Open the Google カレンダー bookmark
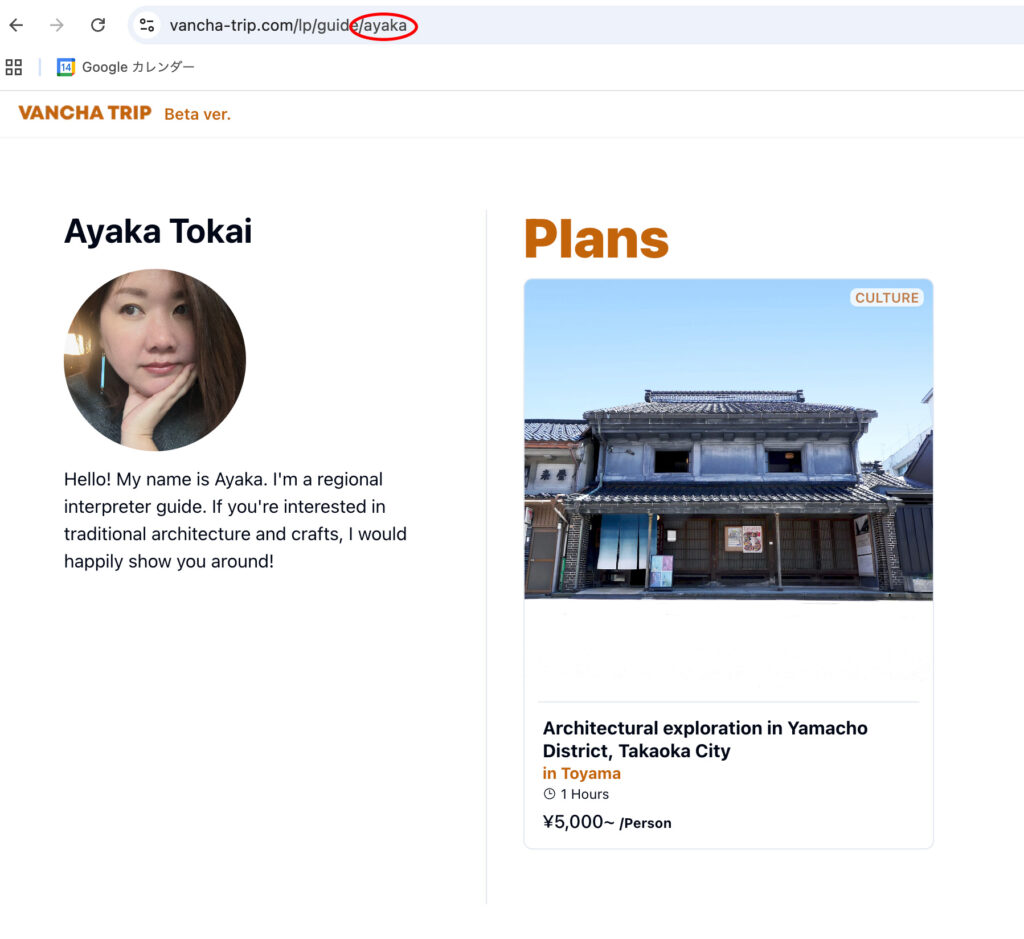This screenshot has width=1024, height=939. (x=125, y=67)
